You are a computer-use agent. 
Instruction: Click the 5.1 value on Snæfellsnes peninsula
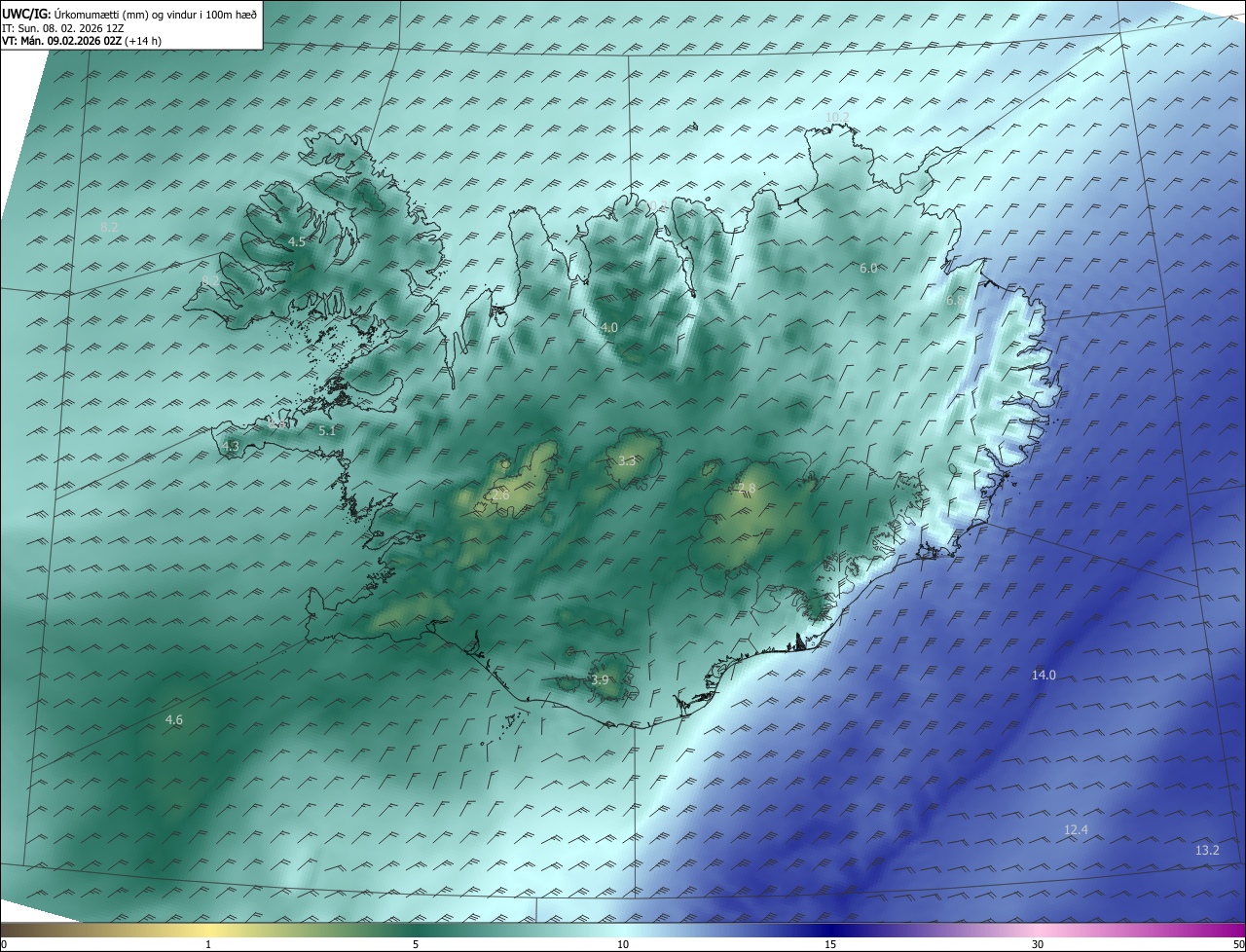point(327,430)
